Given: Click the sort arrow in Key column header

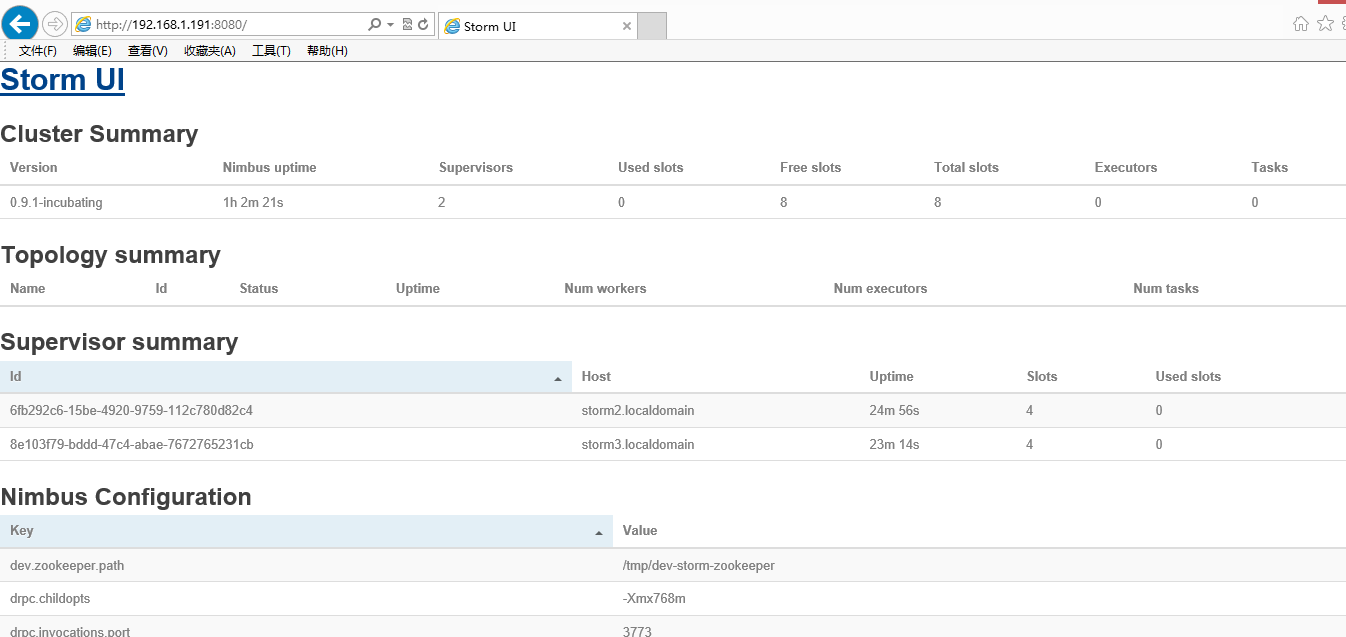Looking at the screenshot, I should (599, 534).
